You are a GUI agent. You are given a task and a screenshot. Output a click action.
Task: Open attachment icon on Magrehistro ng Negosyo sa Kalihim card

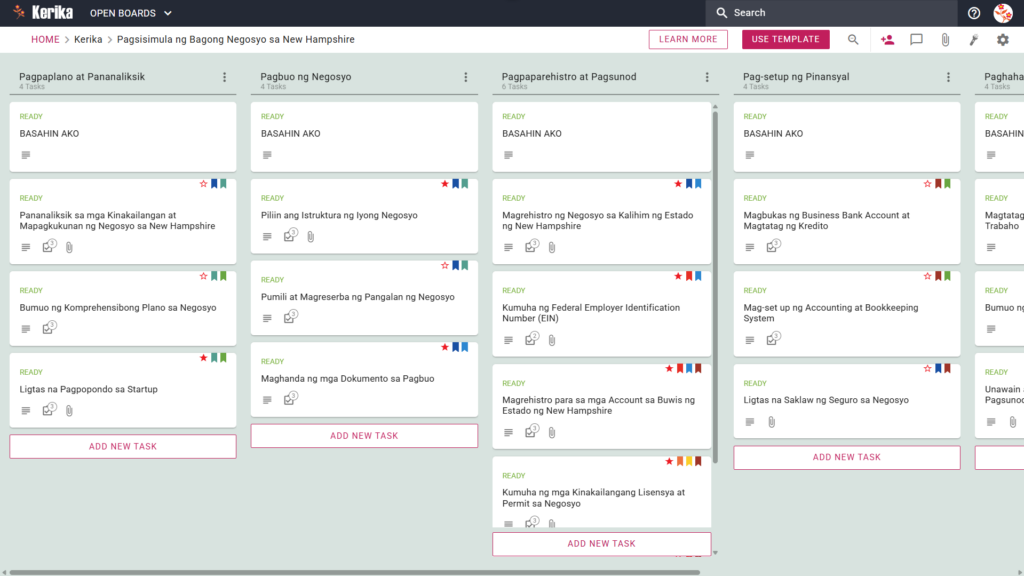(x=552, y=248)
